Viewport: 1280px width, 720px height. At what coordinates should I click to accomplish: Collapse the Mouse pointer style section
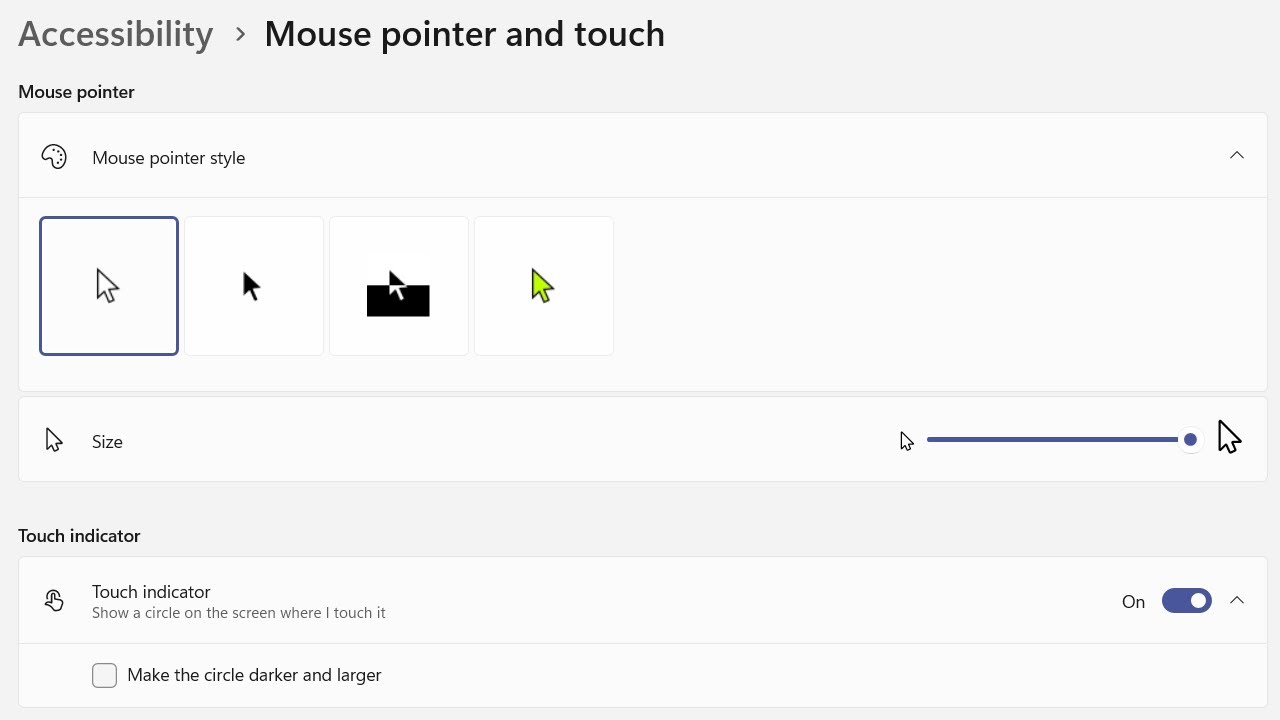coord(1237,155)
